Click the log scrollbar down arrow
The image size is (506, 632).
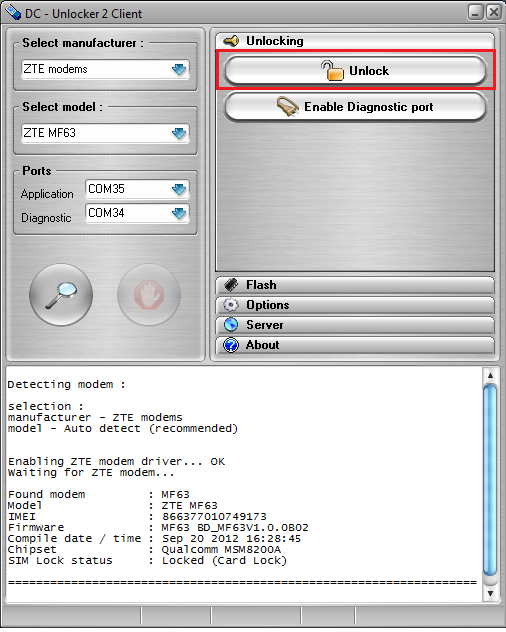click(x=490, y=593)
